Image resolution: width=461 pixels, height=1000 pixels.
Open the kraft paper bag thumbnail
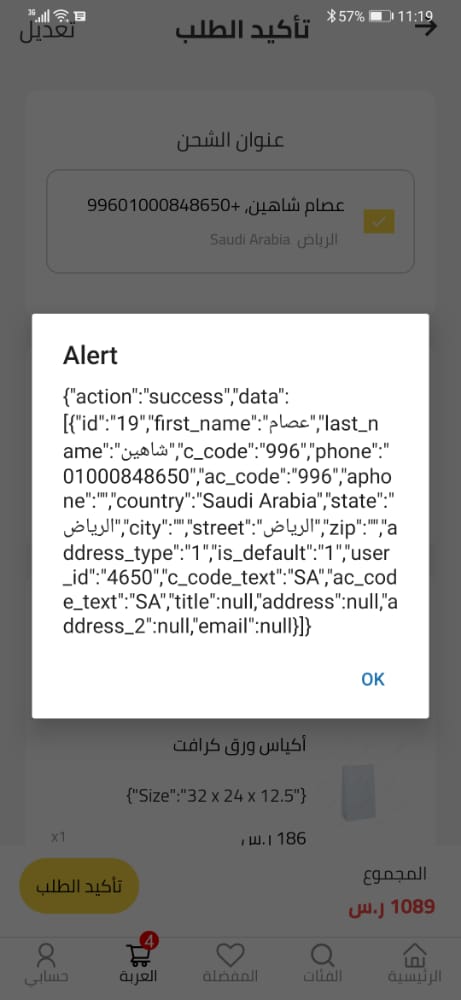tap(358, 791)
